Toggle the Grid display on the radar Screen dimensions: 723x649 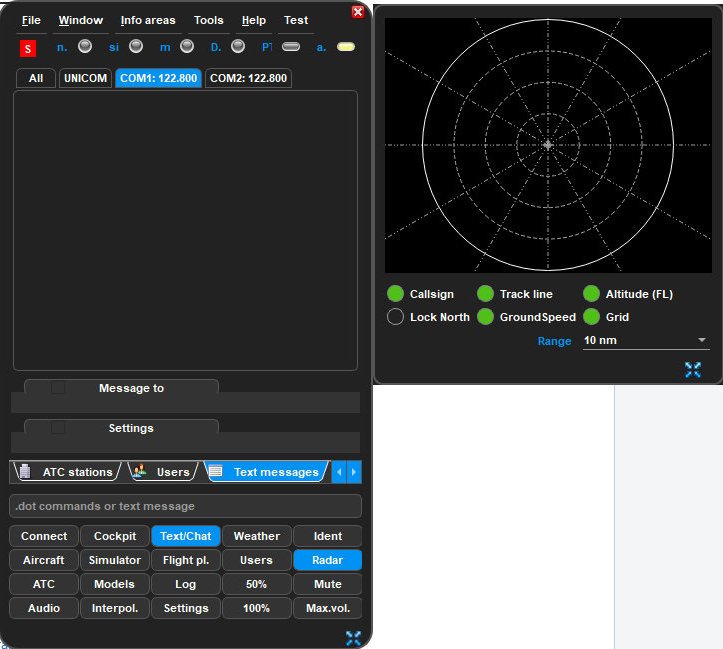591,317
